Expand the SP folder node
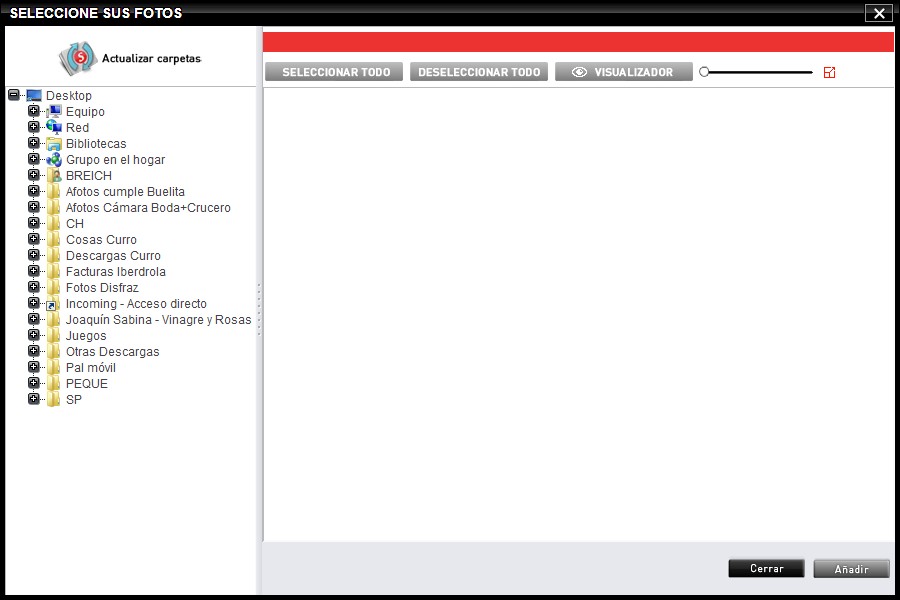This screenshot has height=600, width=900. (34, 399)
